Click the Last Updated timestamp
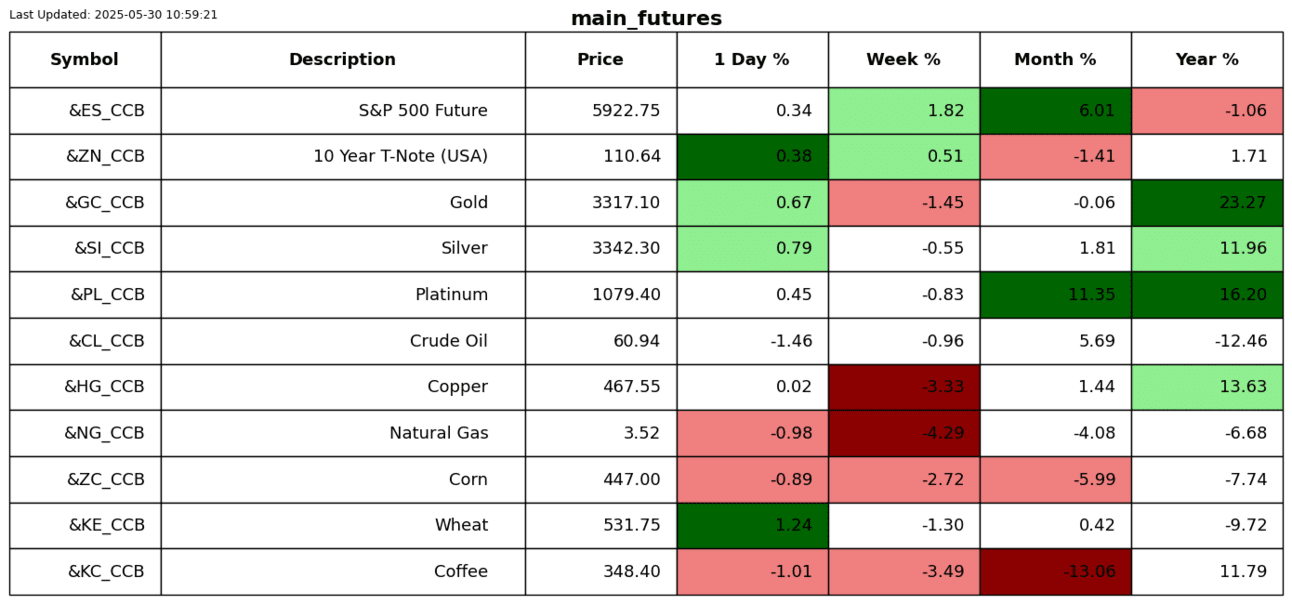 113,15
